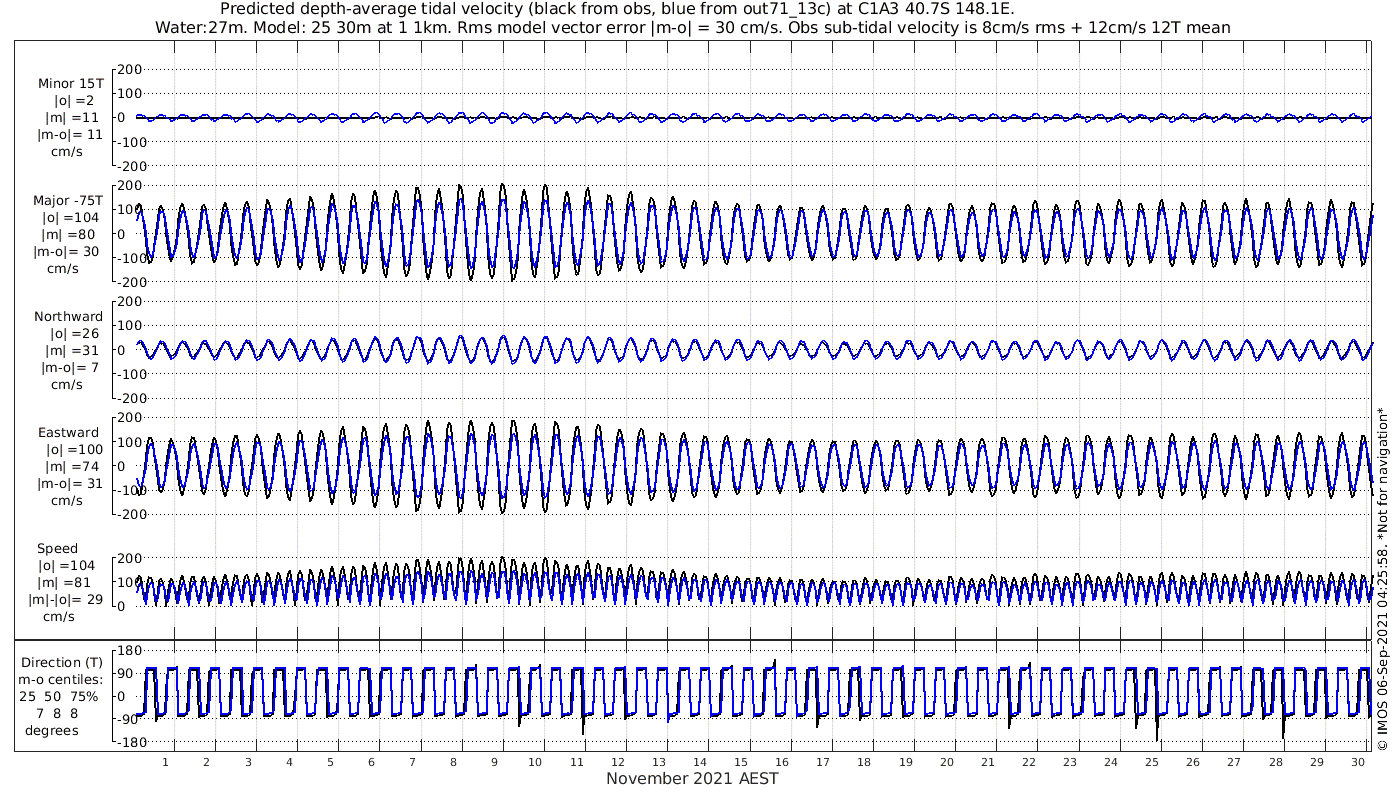Viewport: 1400px width, 800px height.
Task: Select the 'Direction (T)' panel label
Action: pyautogui.click(x=62, y=663)
